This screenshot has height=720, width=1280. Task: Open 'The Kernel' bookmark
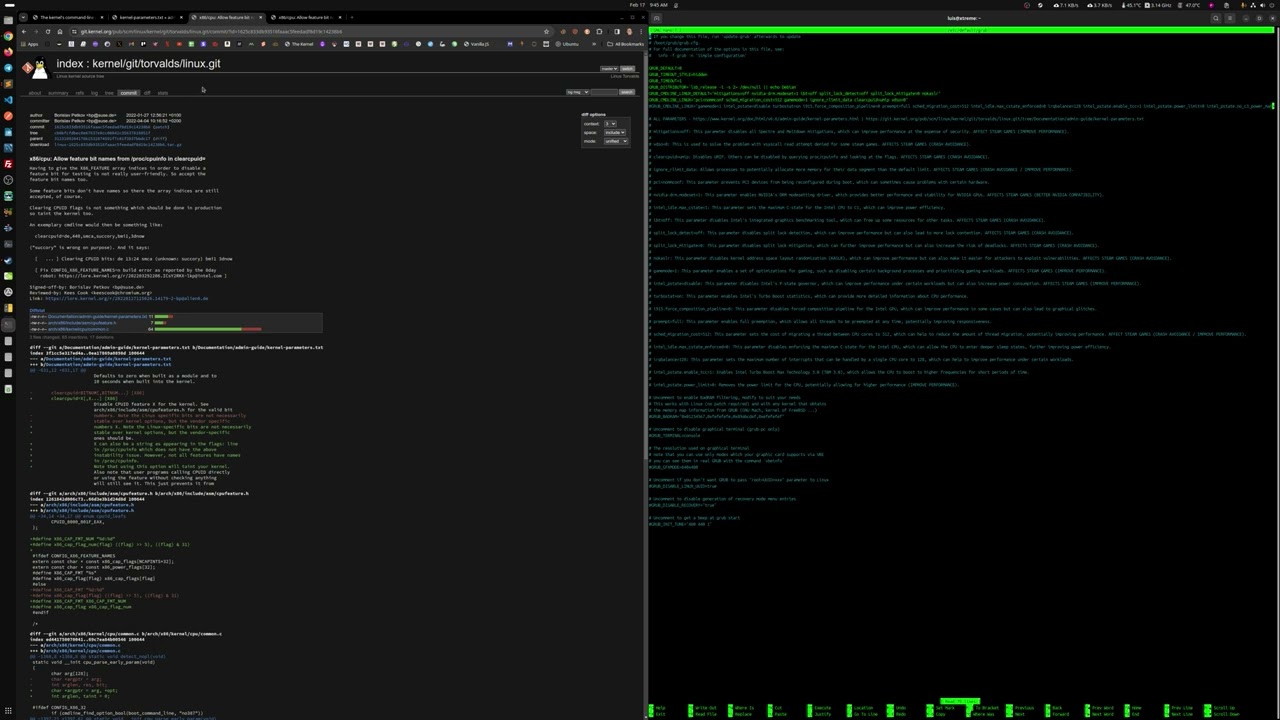pyautogui.click(x=299, y=44)
